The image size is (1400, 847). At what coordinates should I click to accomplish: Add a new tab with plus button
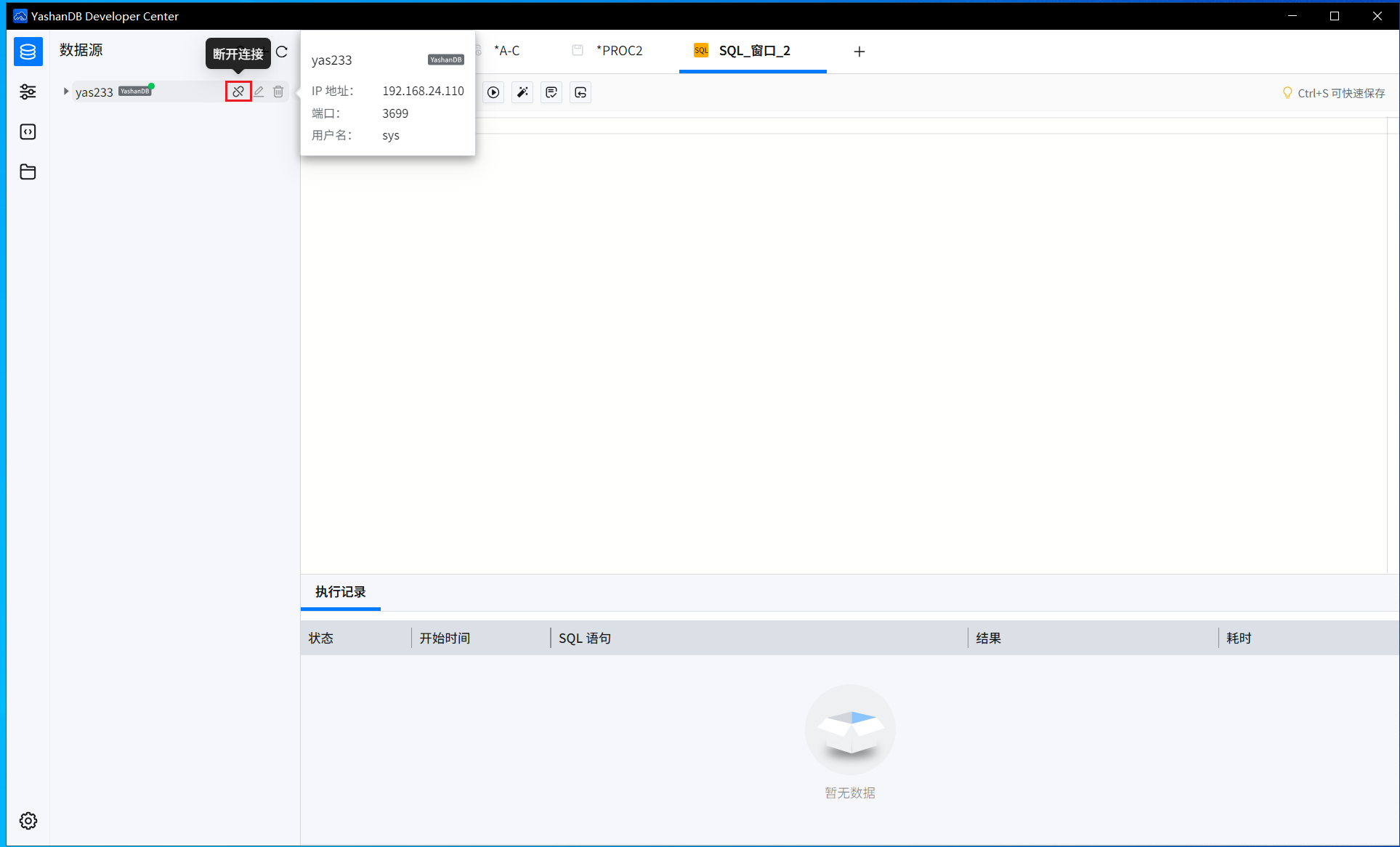coord(859,52)
